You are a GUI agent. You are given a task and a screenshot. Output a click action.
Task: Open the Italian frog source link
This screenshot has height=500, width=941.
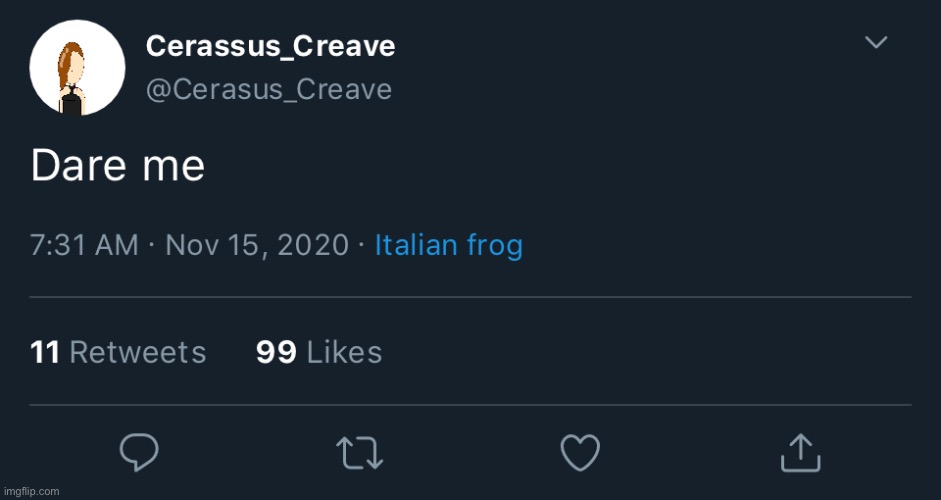448,245
